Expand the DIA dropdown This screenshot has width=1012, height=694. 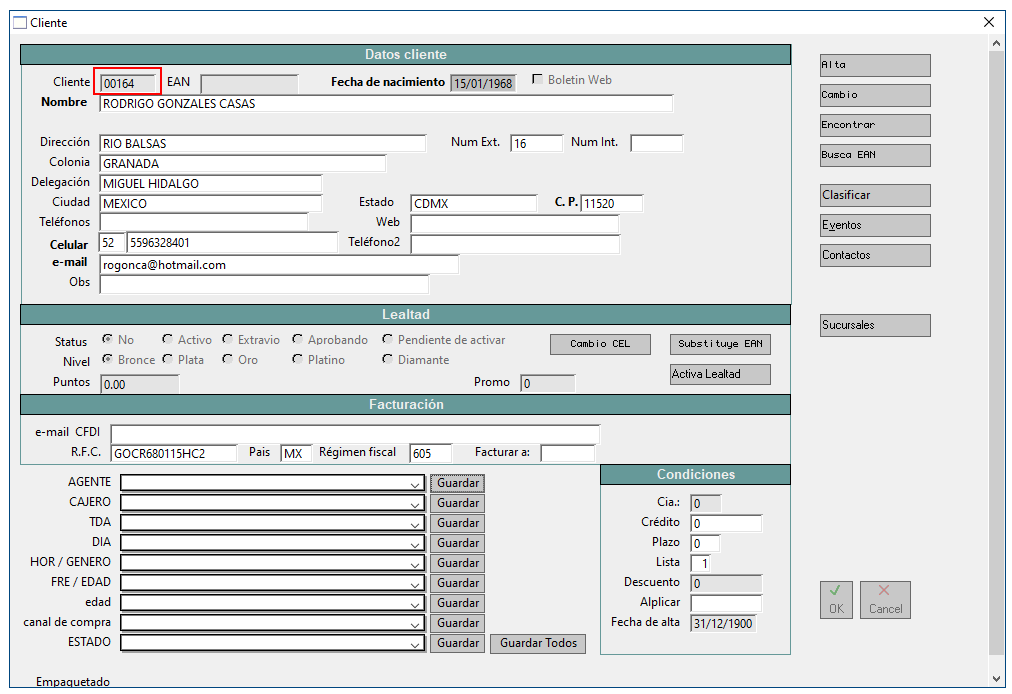click(415, 544)
